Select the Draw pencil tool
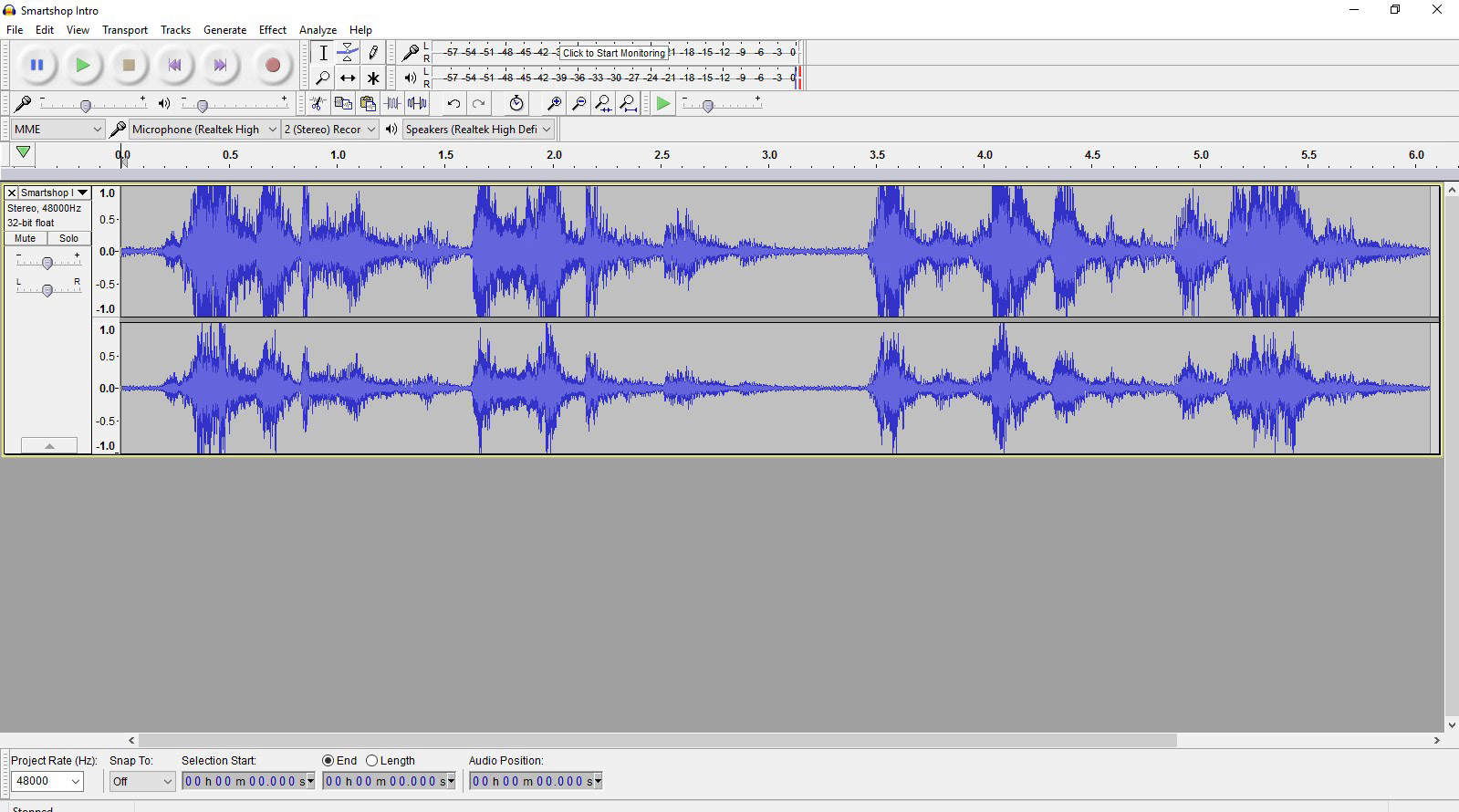This screenshot has width=1459, height=812. (372, 52)
